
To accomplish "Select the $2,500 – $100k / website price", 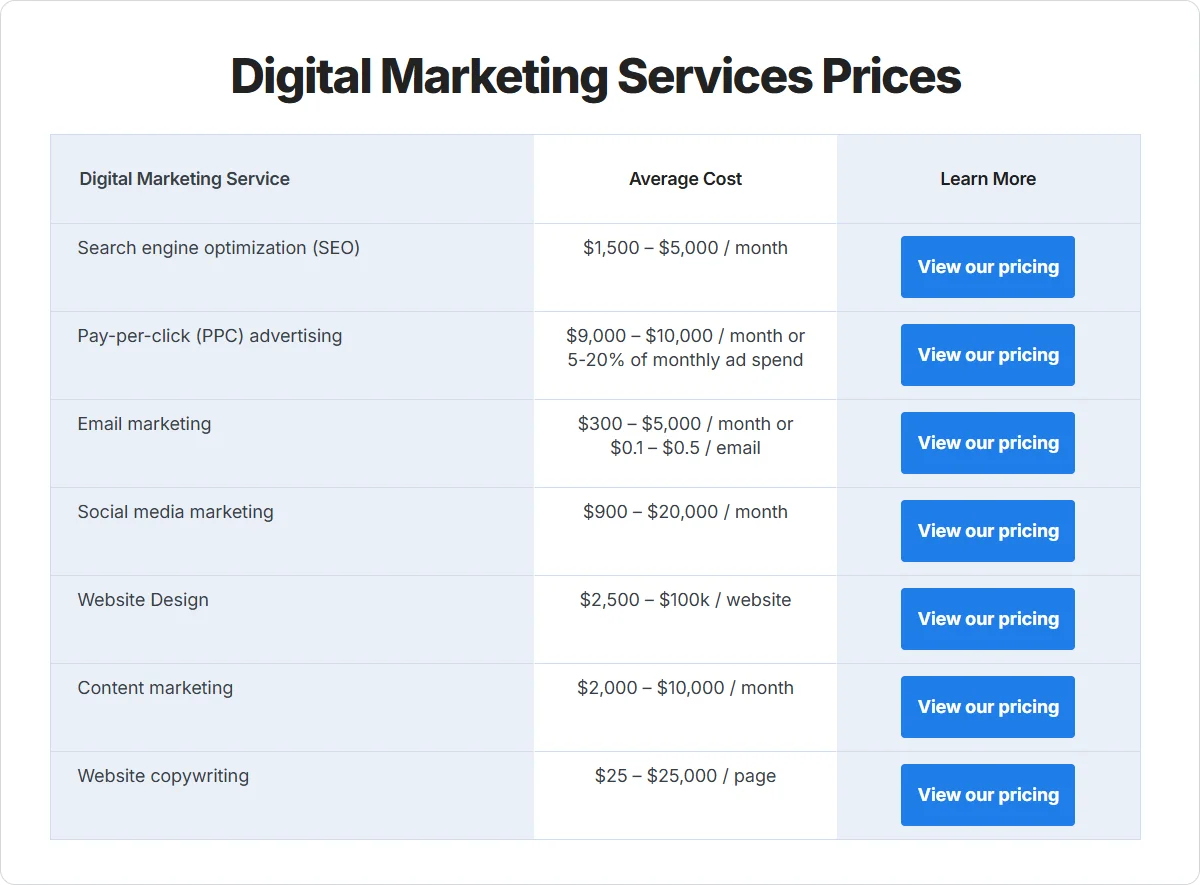I will pyautogui.click(x=686, y=600).
